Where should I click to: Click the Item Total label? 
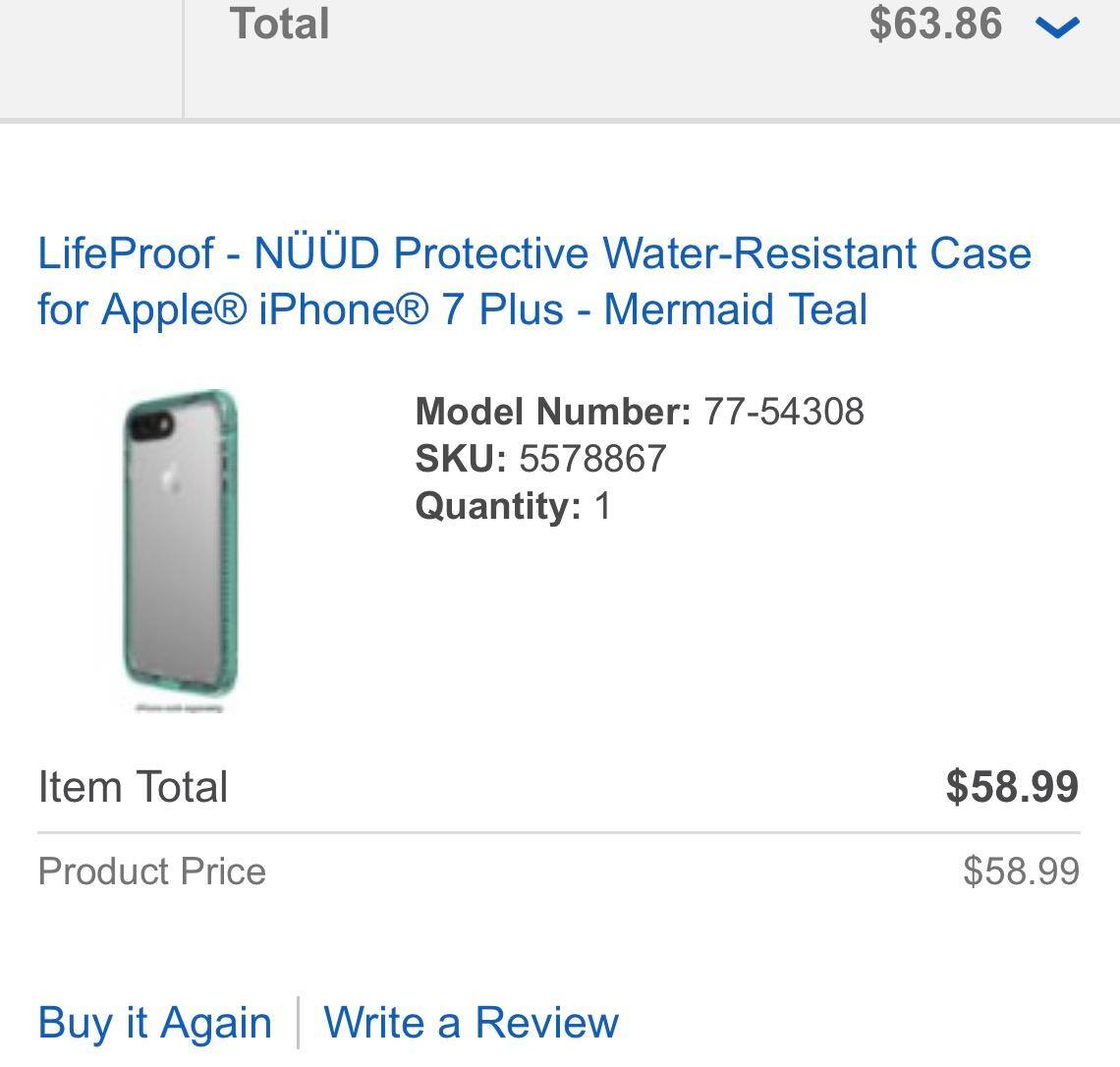pos(133,787)
